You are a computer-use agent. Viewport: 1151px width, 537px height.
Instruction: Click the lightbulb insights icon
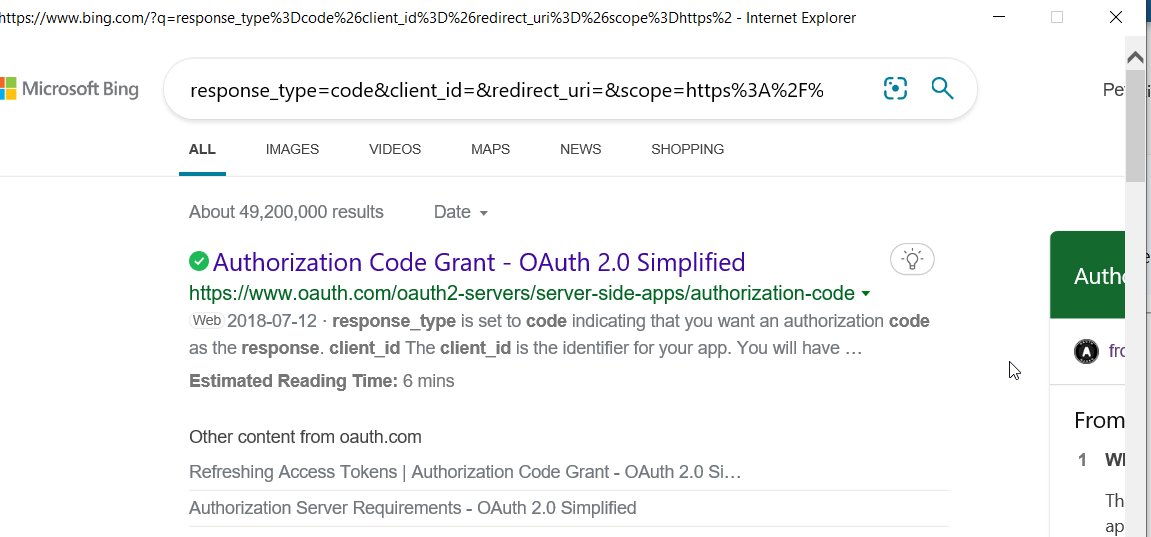click(x=912, y=259)
